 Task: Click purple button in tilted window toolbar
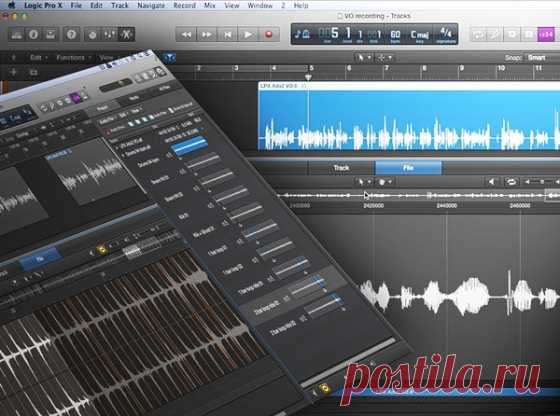pos(75,97)
